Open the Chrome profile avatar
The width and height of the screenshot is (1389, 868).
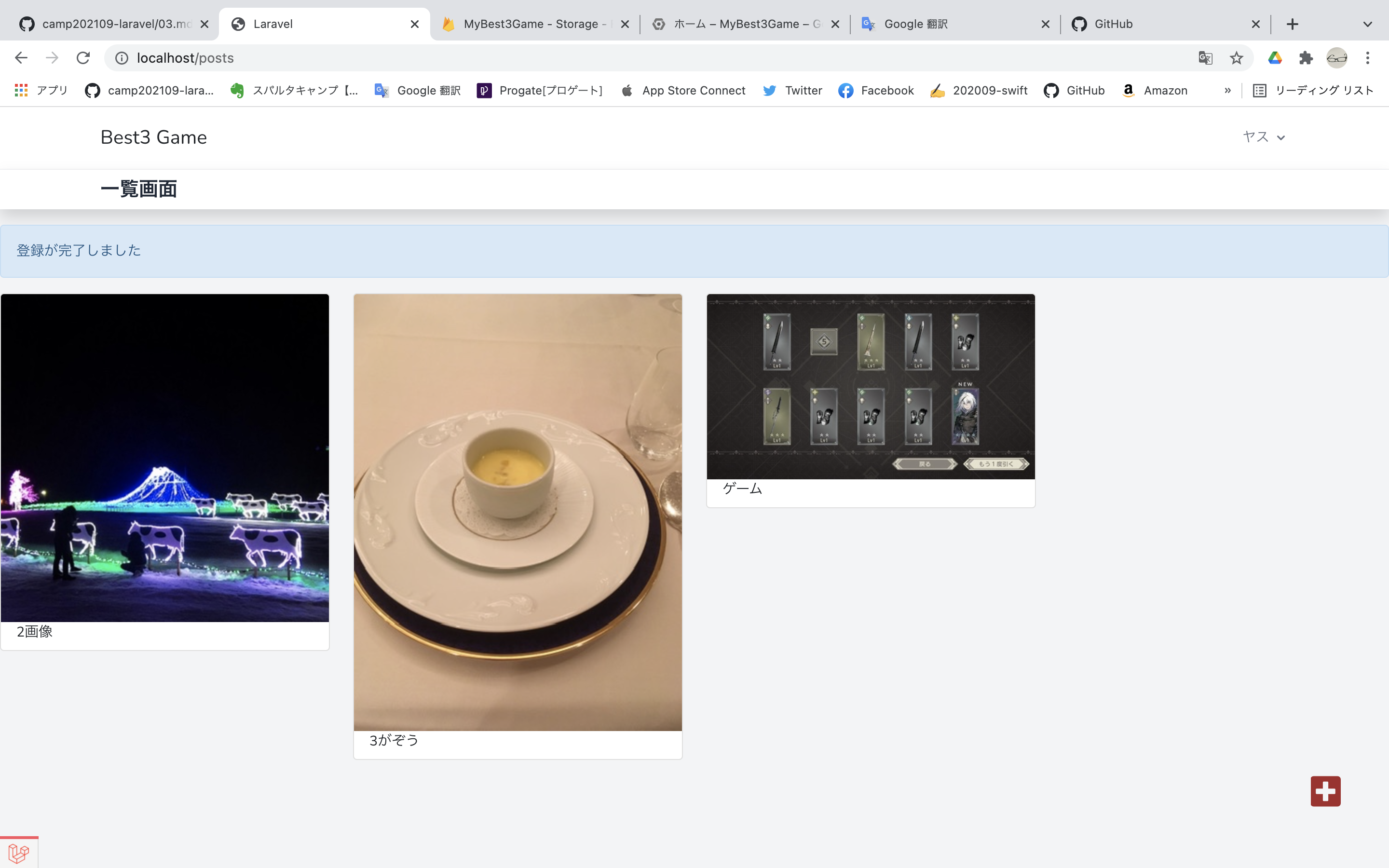click(1337, 58)
